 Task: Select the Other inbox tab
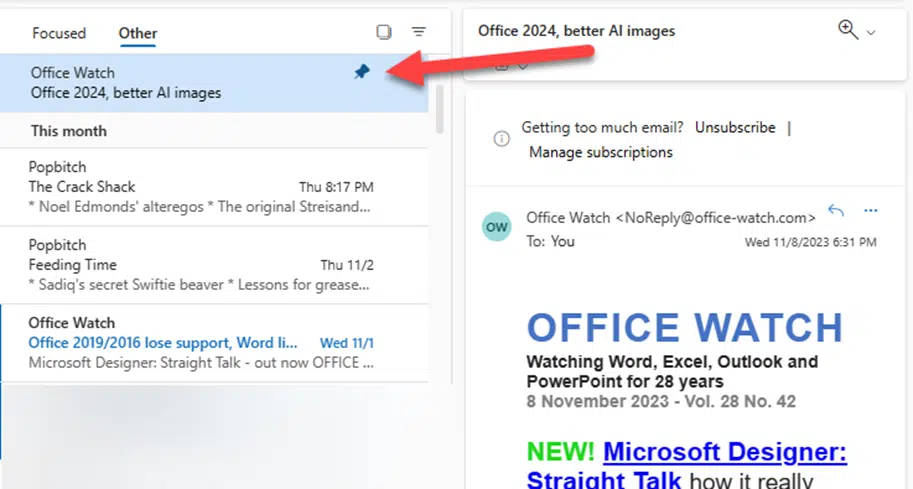138,33
